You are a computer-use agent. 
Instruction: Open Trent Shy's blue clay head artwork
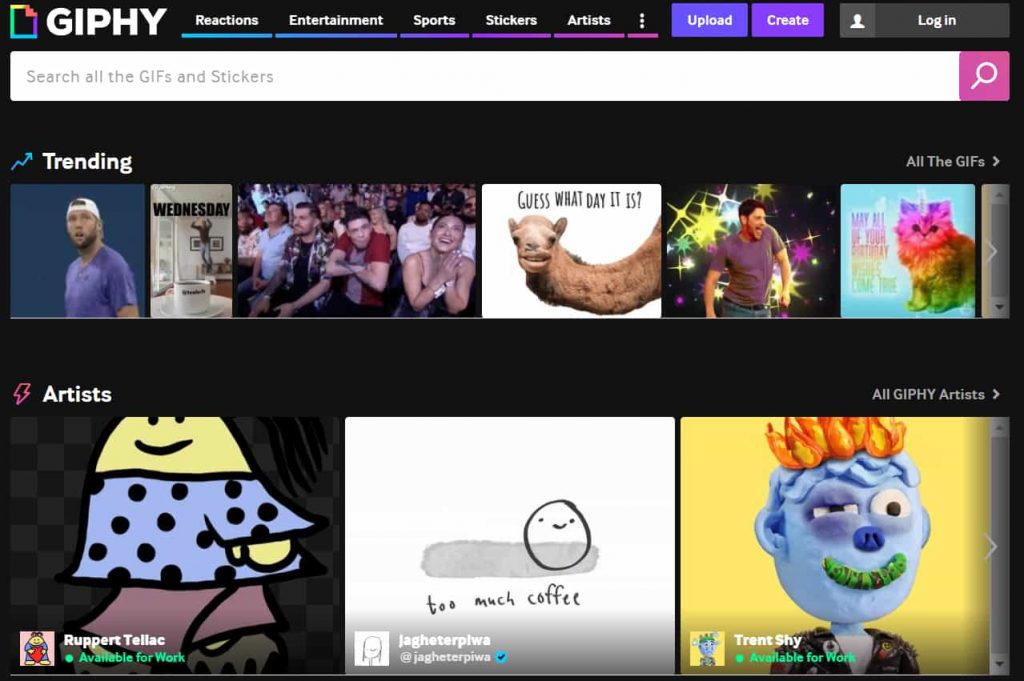click(x=836, y=545)
